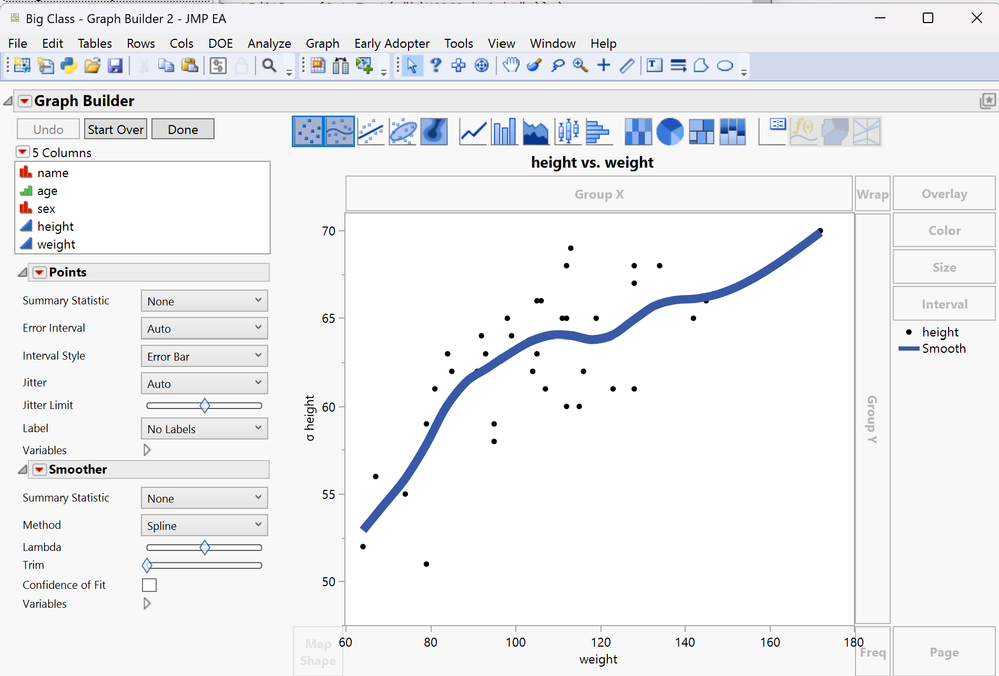Toggle the Confidence of Fit checkbox
This screenshot has width=999, height=676.
point(149,585)
